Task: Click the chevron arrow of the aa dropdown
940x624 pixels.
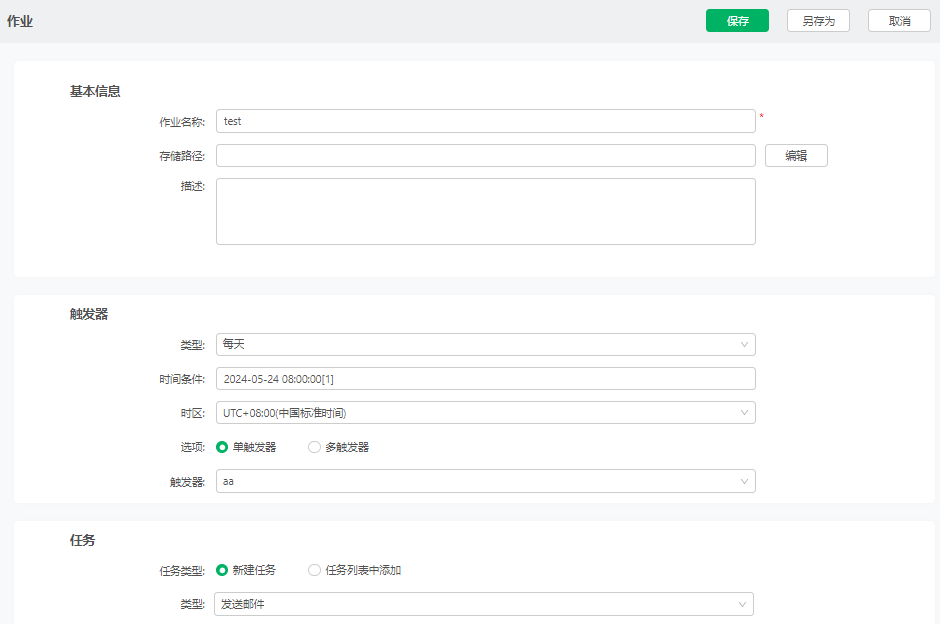Action: click(744, 481)
